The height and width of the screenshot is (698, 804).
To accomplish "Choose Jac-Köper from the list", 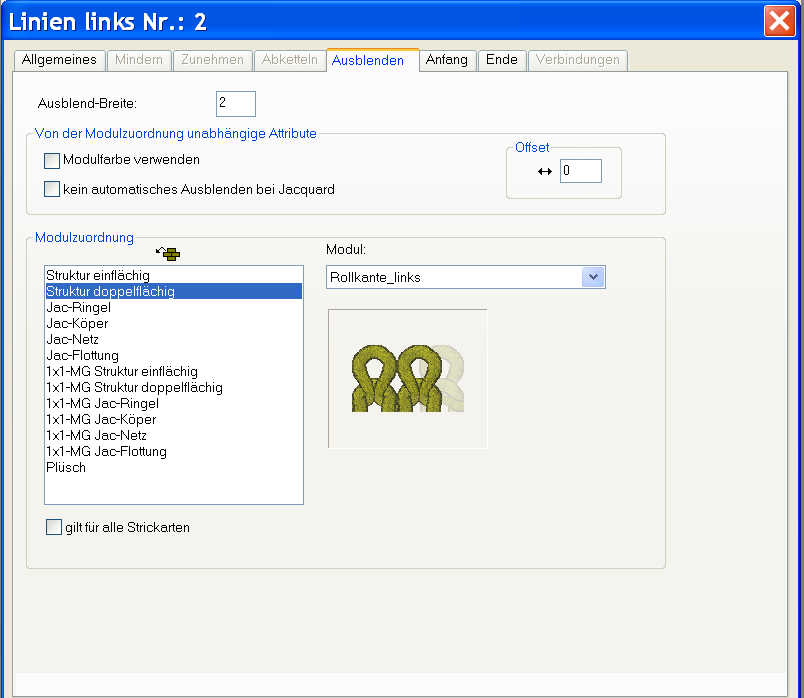I will point(77,323).
